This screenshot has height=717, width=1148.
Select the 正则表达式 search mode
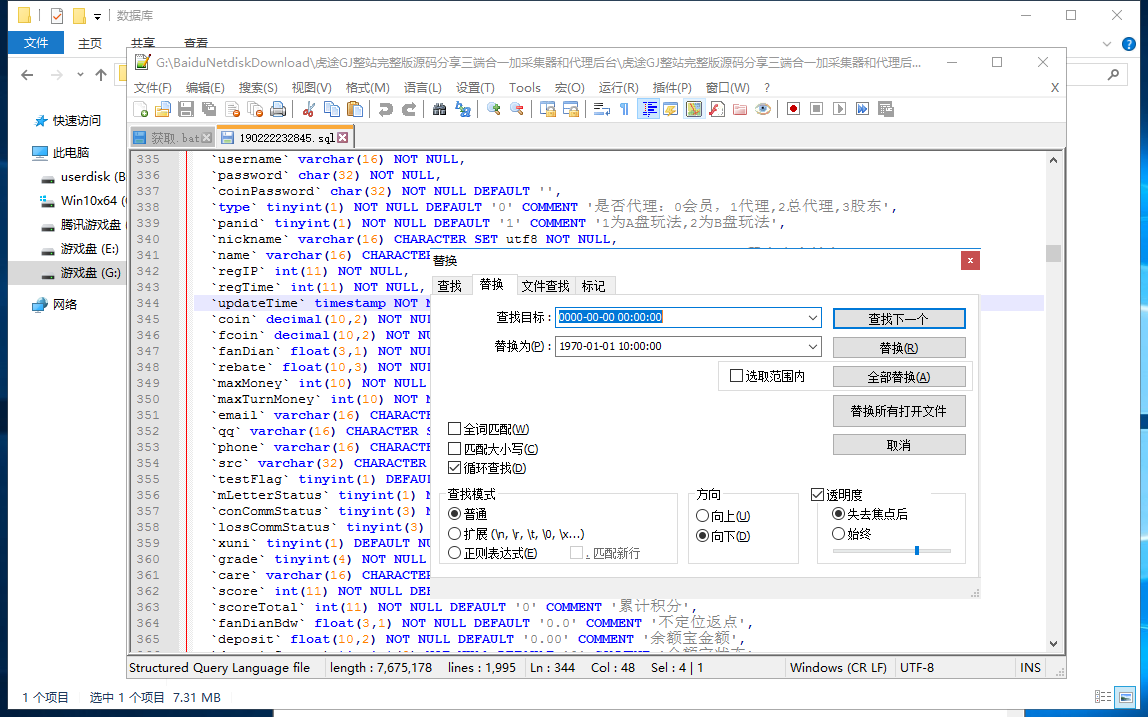point(455,553)
